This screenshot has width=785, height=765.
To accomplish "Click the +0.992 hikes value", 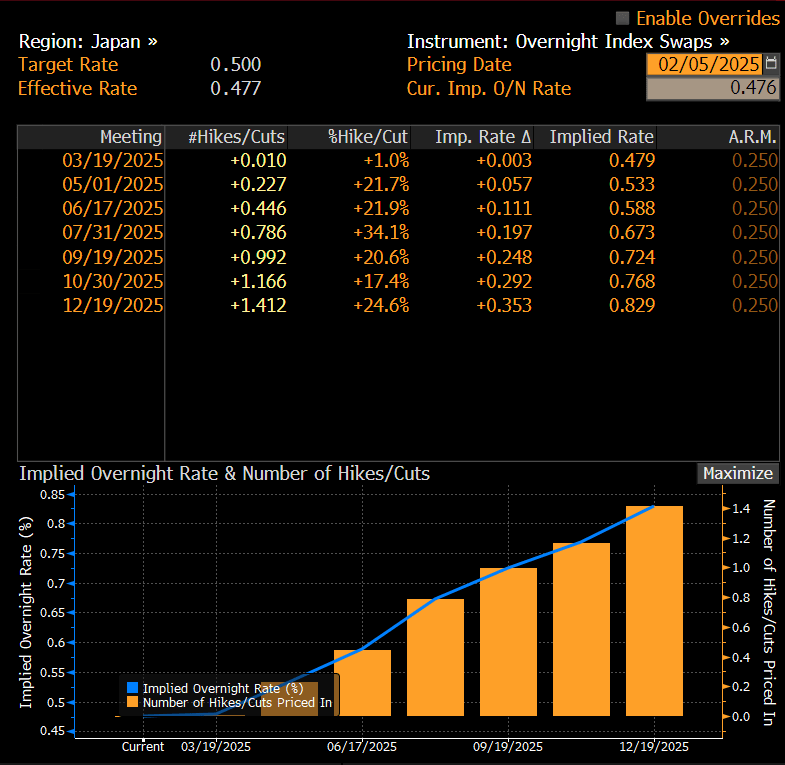I will click(x=258, y=257).
